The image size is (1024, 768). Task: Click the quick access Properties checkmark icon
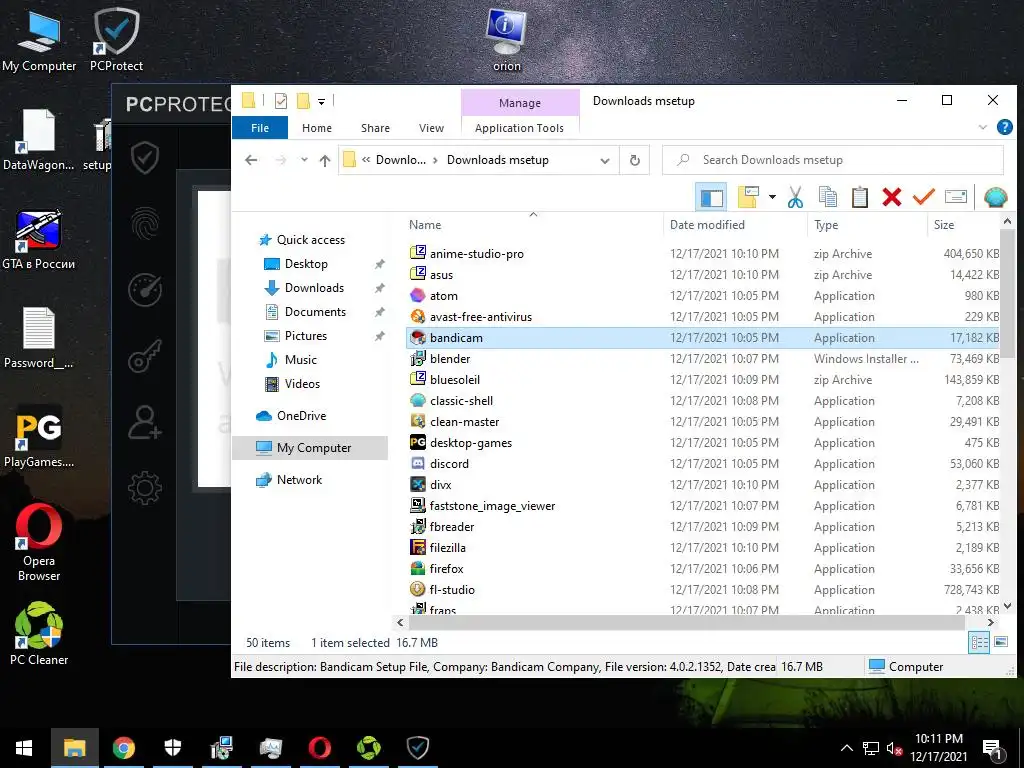coord(281,101)
